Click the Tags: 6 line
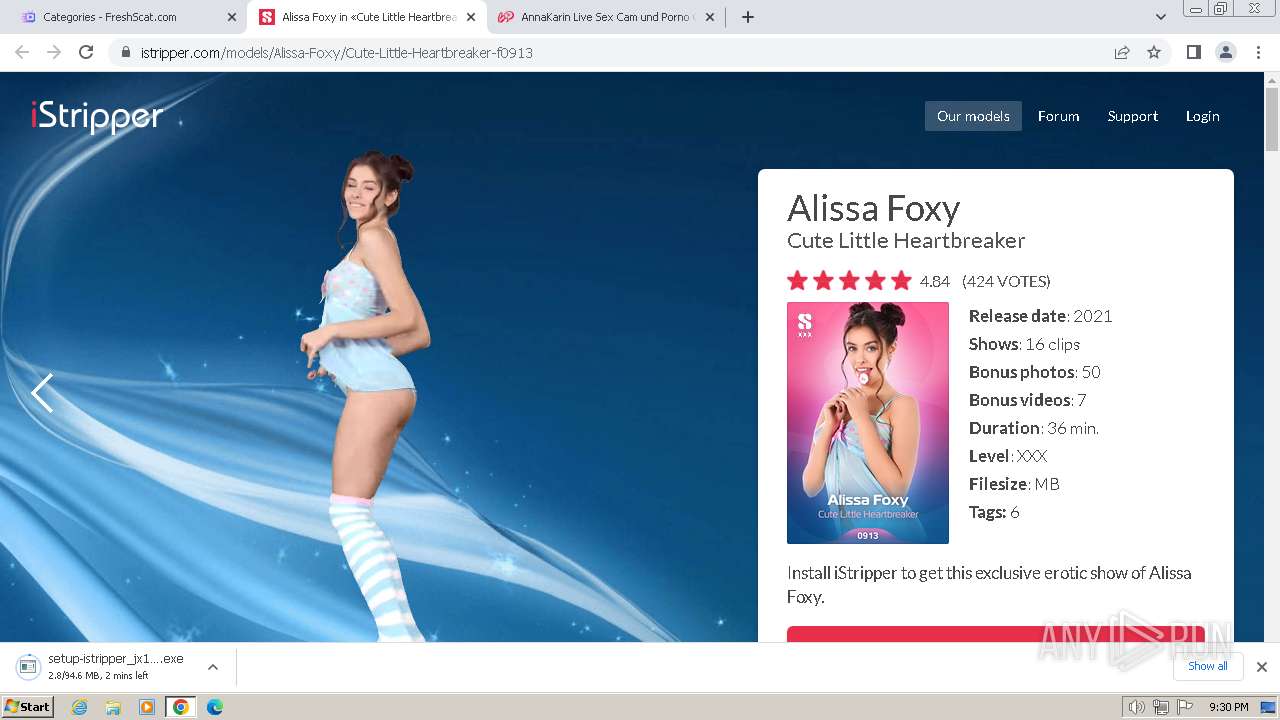This screenshot has width=1280, height=720. click(x=994, y=512)
